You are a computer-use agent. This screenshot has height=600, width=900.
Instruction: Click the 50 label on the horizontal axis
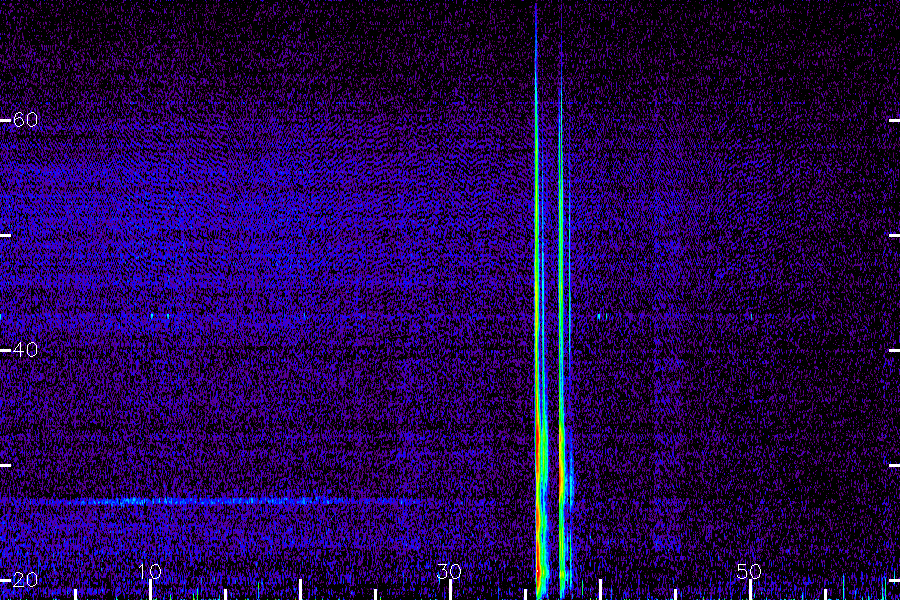[749, 571]
